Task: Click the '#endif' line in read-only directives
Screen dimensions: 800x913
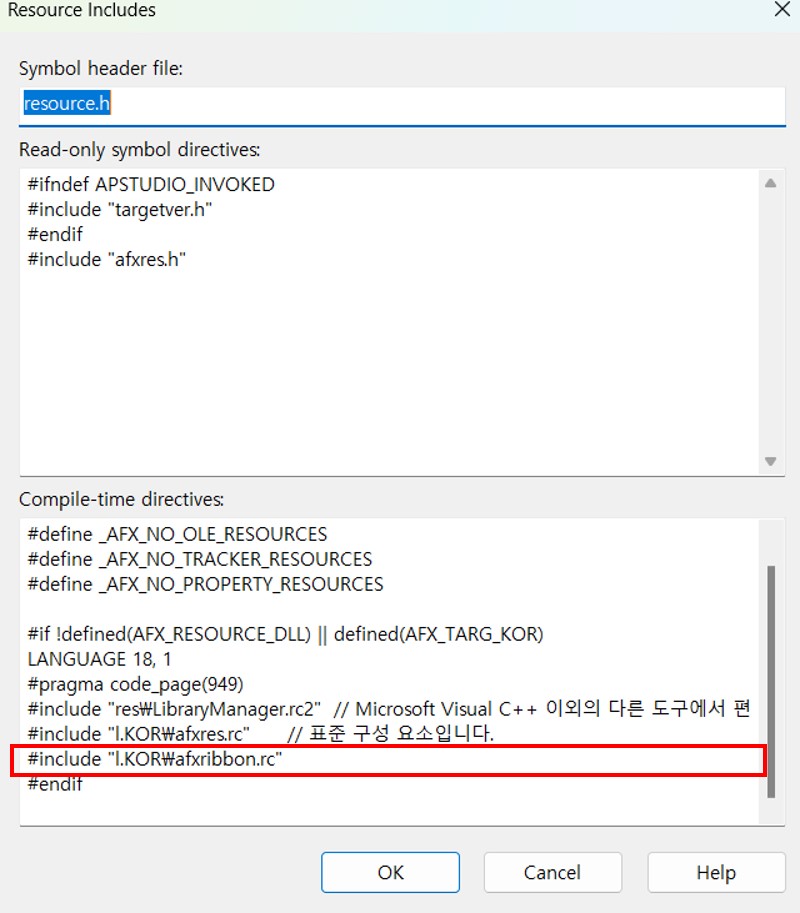Action: tap(55, 235)
